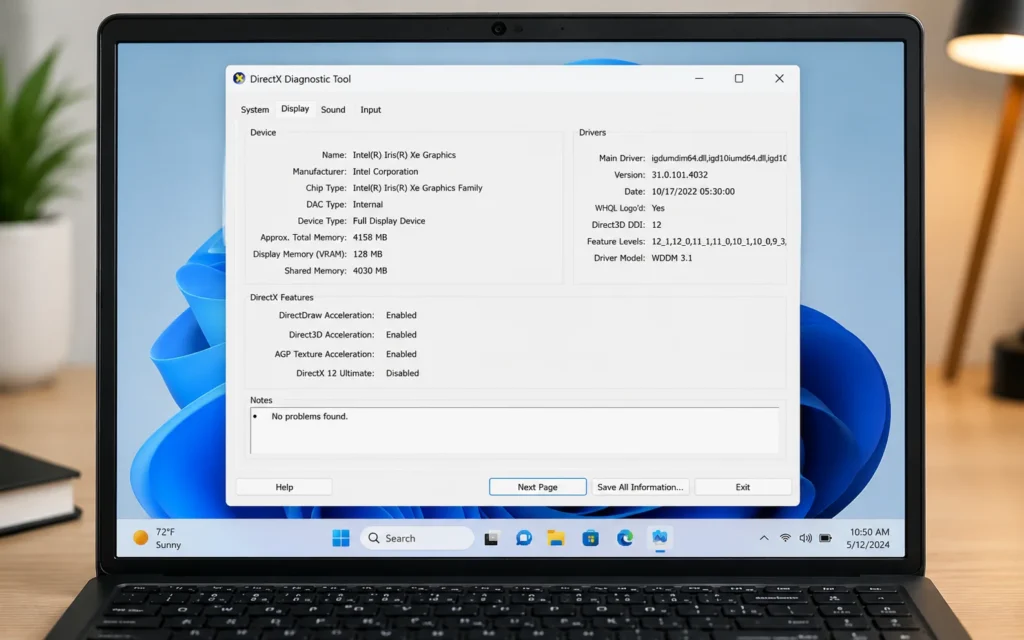1024x640 pixels.
Task: Click Save All Information button
Action: [640, 487]
